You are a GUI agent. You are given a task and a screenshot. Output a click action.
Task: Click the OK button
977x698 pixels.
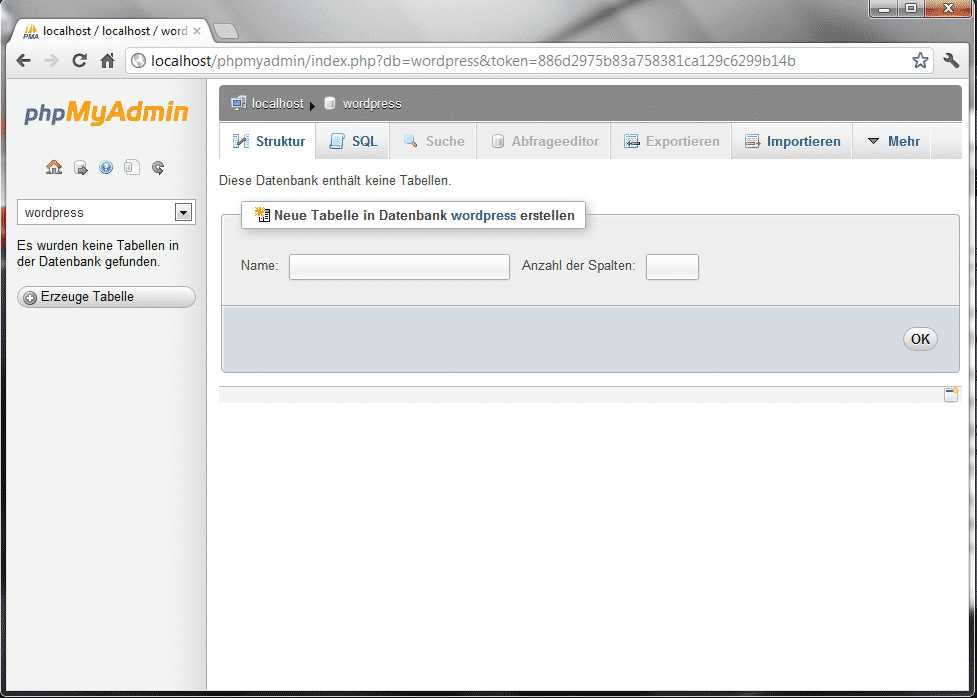click(920, 339)
